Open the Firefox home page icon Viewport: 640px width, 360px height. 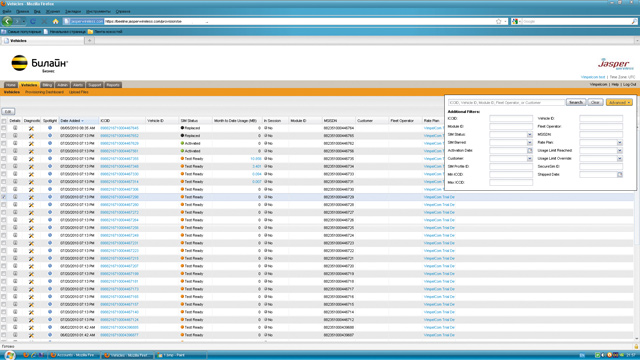click(x=56, y=21)
